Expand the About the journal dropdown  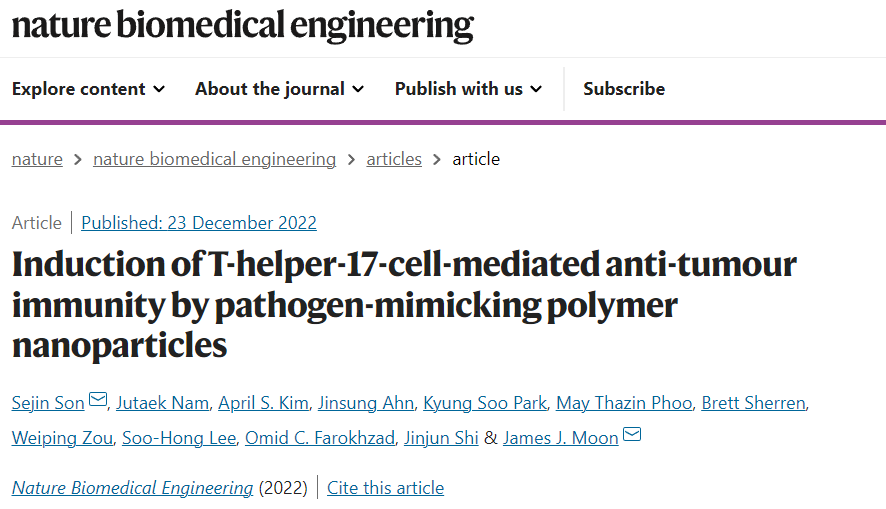coord(280,89)
